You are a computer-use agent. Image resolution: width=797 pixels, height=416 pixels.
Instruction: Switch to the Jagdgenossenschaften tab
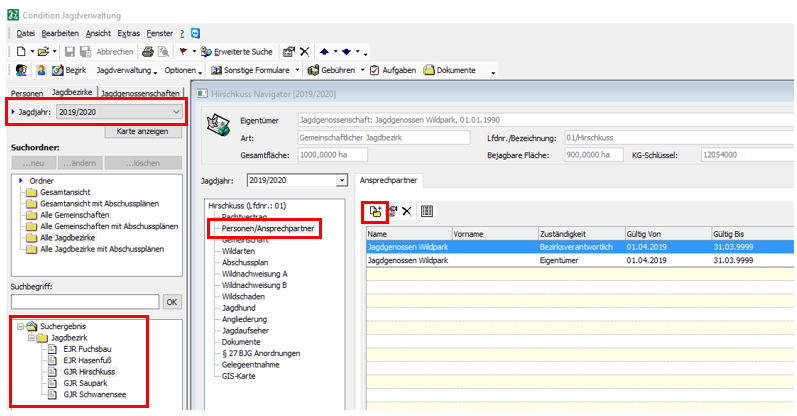141,93
